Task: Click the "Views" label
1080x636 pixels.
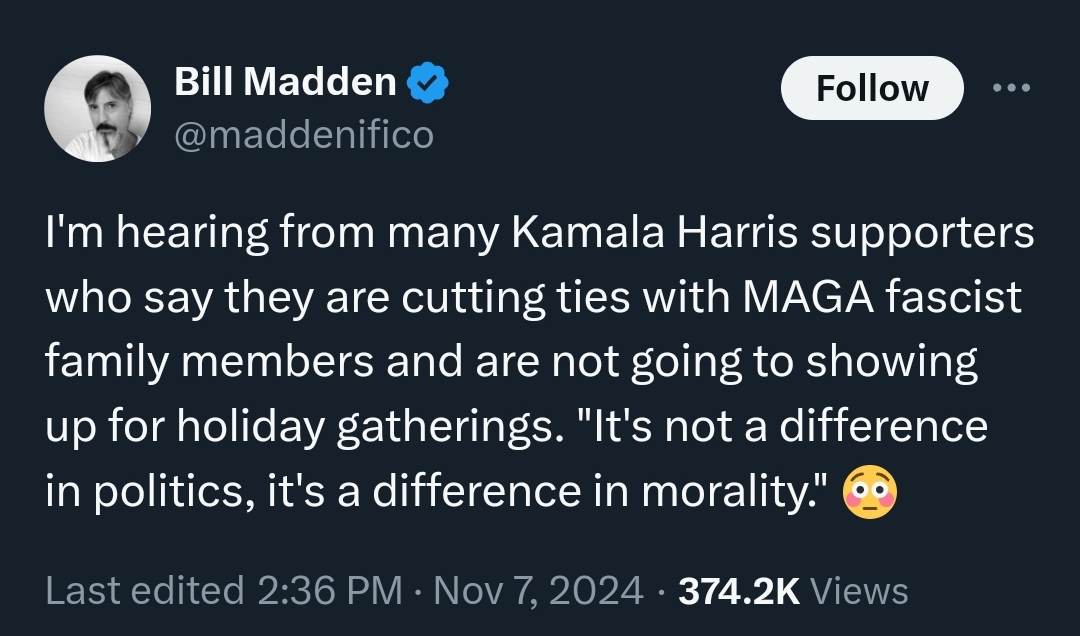Action: click(x=860, y=590)
